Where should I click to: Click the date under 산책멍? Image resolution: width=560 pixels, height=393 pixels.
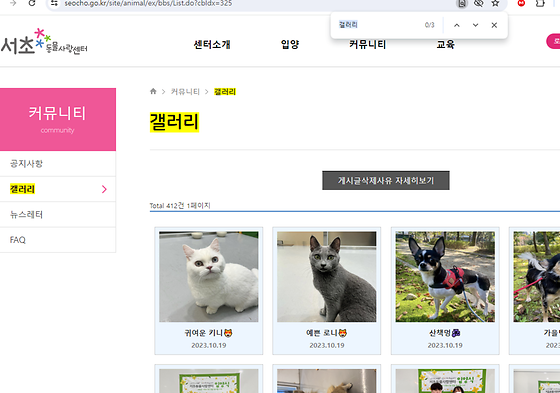(445, 345)
